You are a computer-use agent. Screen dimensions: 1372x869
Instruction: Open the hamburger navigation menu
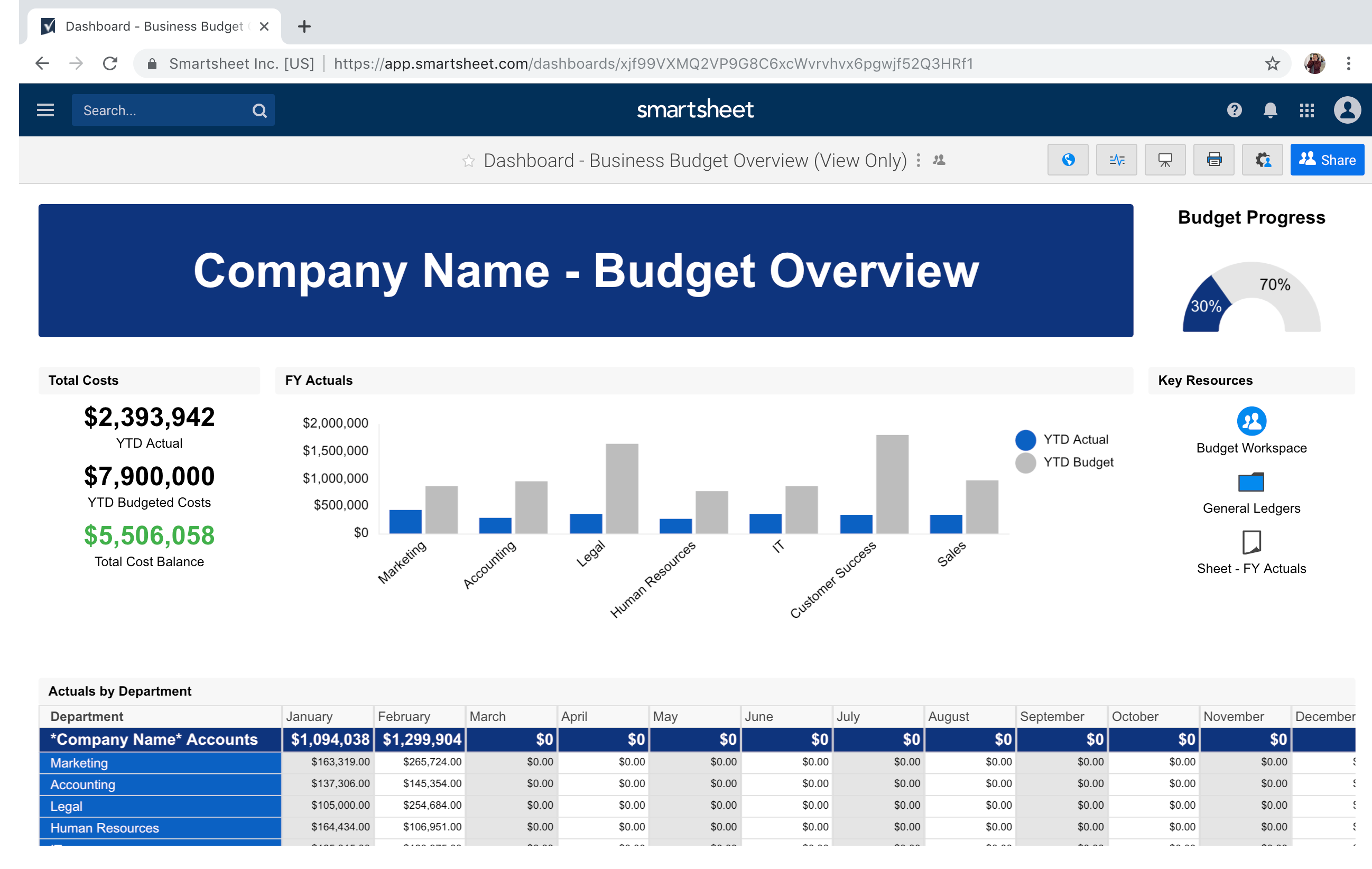click(x=45, y=110)
